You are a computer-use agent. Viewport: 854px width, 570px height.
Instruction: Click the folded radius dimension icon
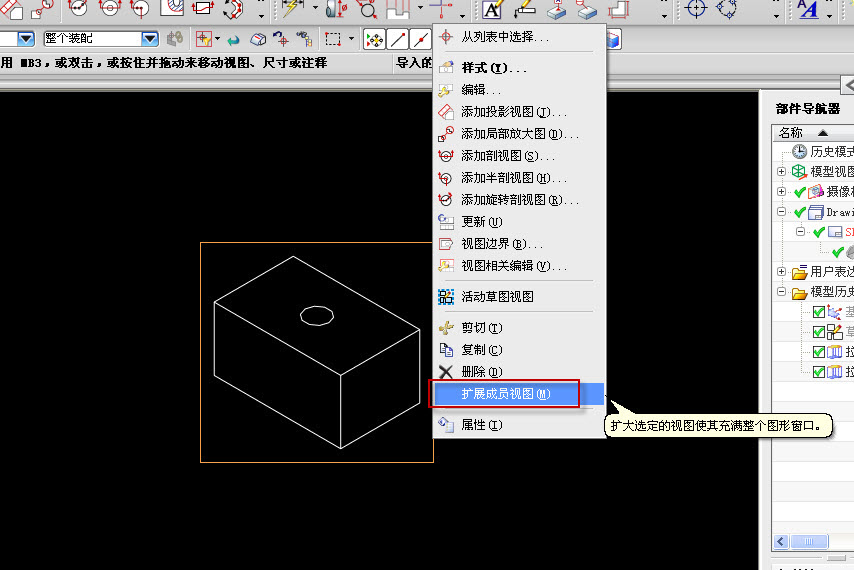pyautogui.click(x=140, y=8)
